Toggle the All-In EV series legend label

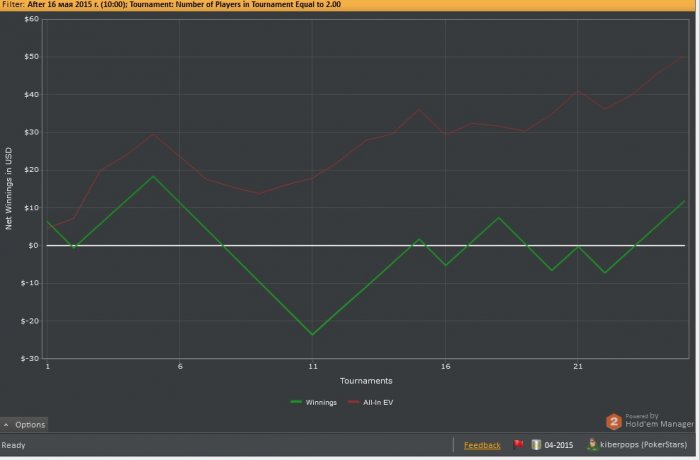coord(378,402)
